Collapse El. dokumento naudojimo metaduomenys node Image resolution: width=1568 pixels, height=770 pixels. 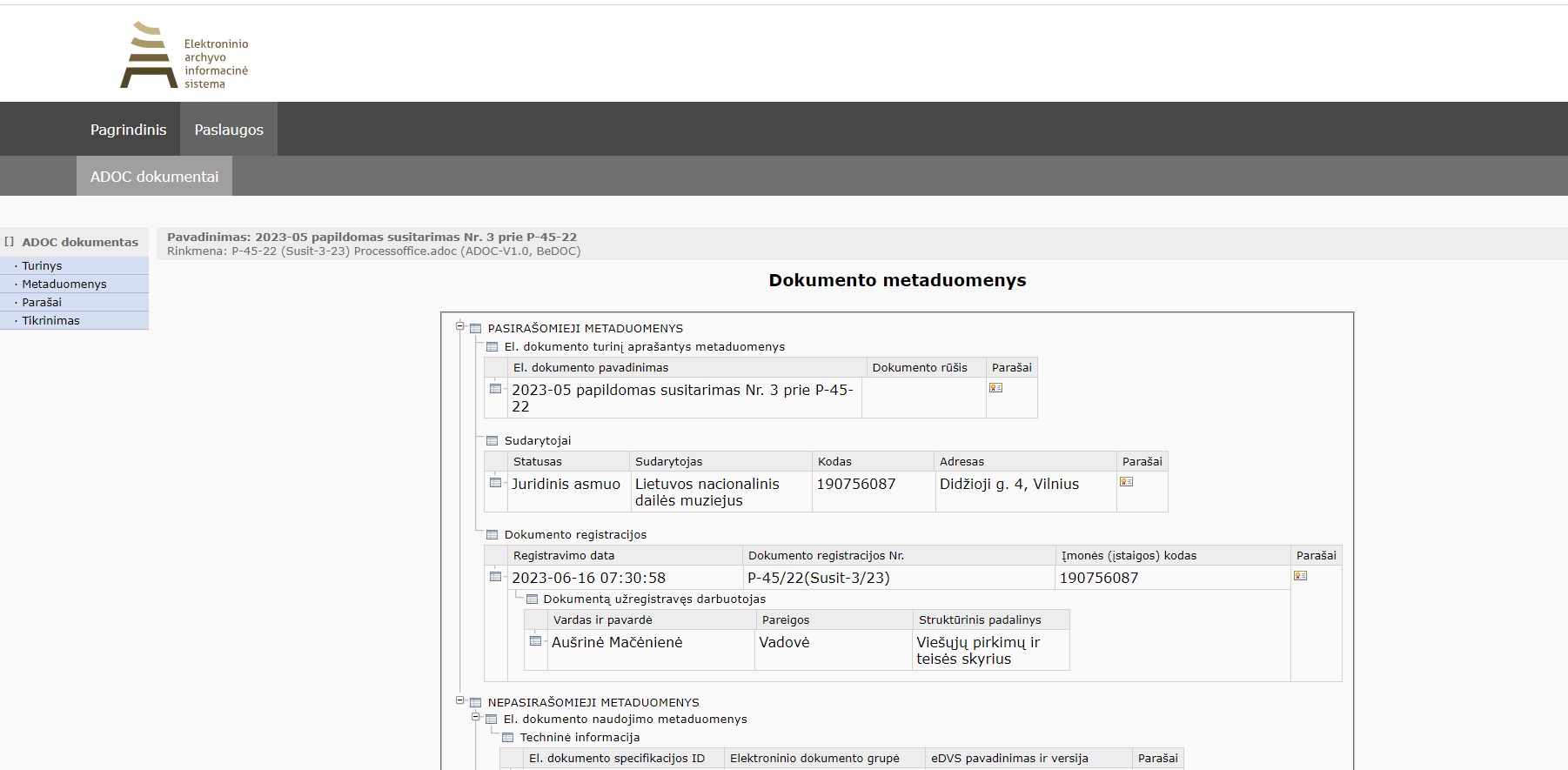[476, 718]
